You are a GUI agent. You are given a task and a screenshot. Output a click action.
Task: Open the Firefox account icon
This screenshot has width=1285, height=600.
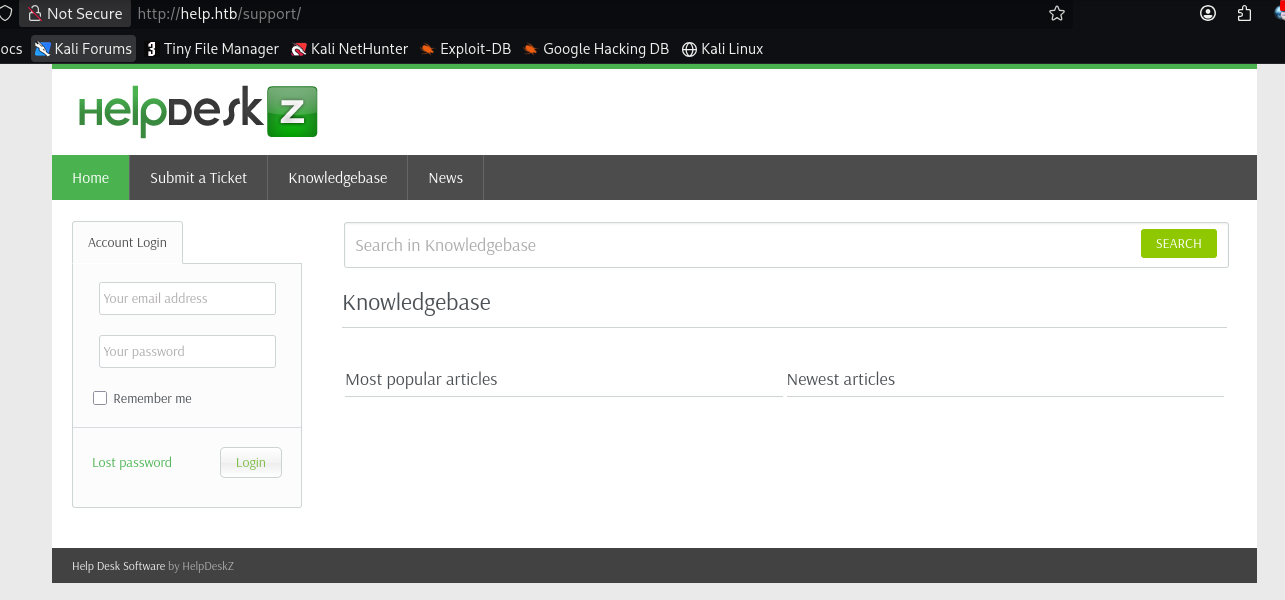(1208, 14)
